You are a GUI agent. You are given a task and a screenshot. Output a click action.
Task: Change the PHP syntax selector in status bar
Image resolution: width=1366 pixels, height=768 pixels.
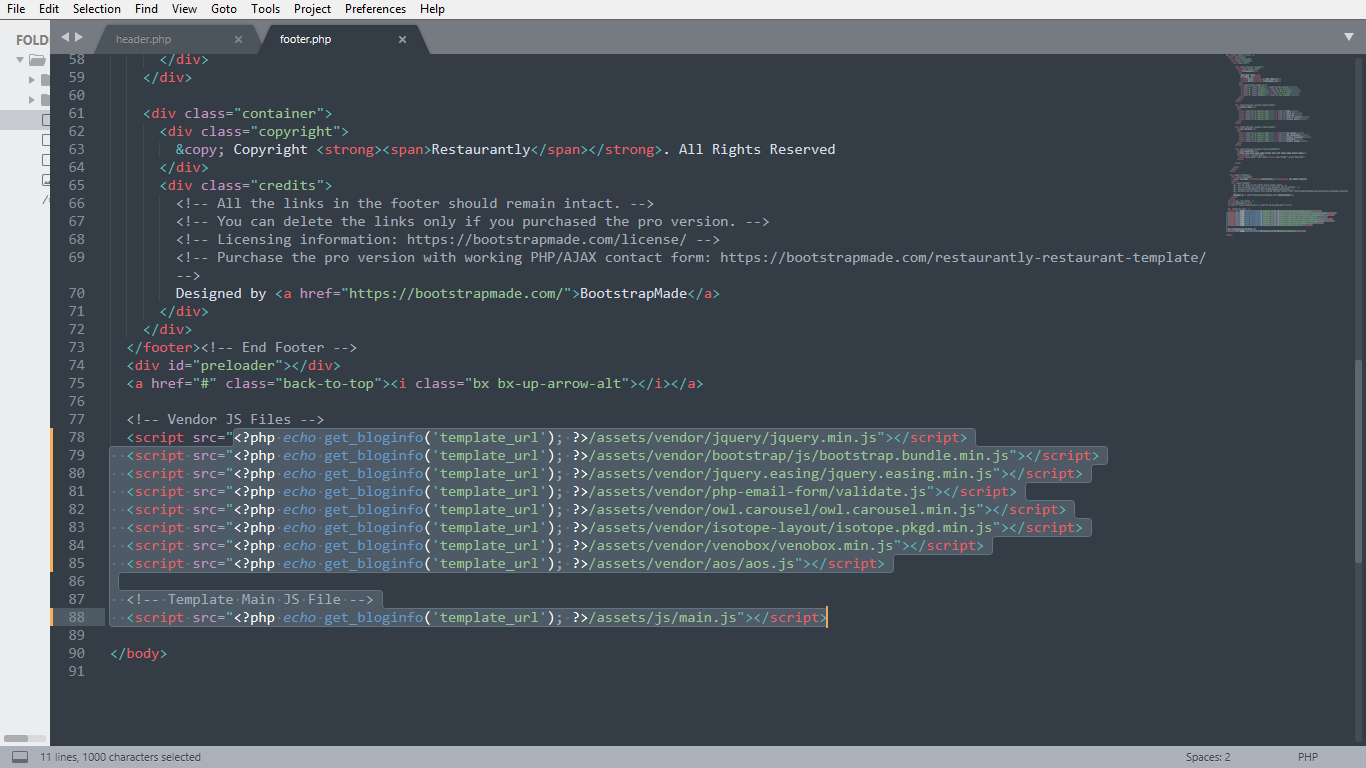1308,757
